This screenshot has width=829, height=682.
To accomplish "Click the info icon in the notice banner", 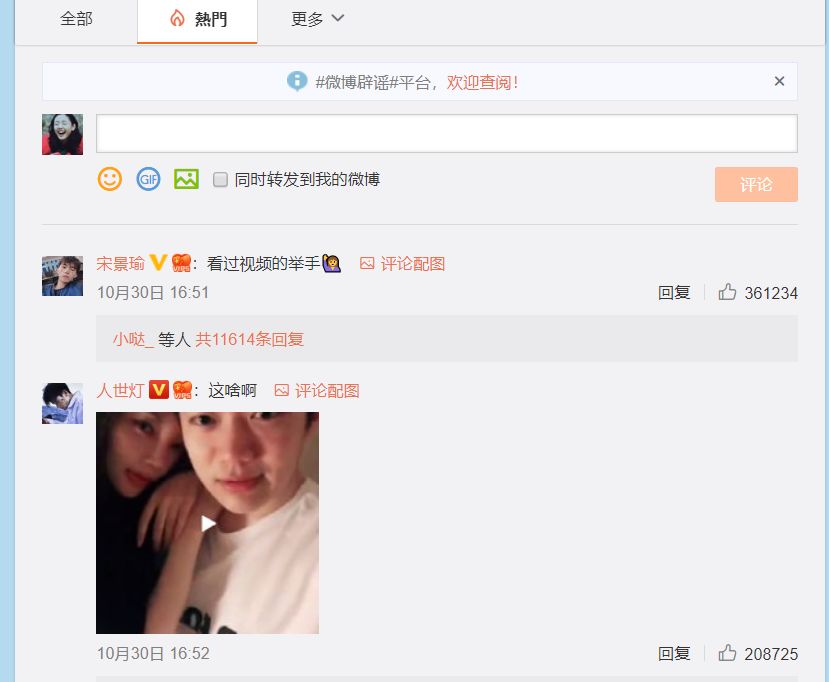I will click(297, 81).
